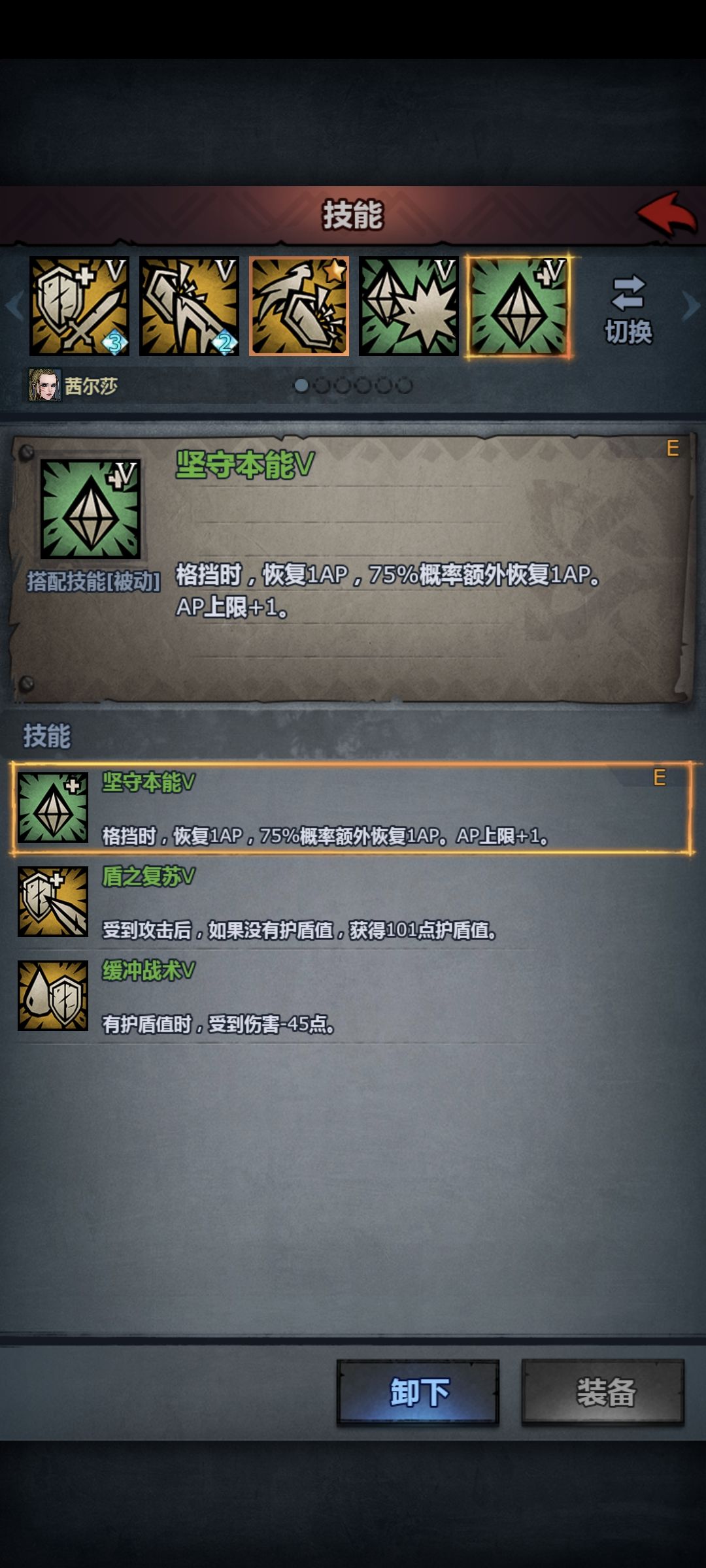The height and width of the screenshot is (1568, 706).
Task: Go to next page with right chevron
Action: pyautogui.click(x=691, y=306)
